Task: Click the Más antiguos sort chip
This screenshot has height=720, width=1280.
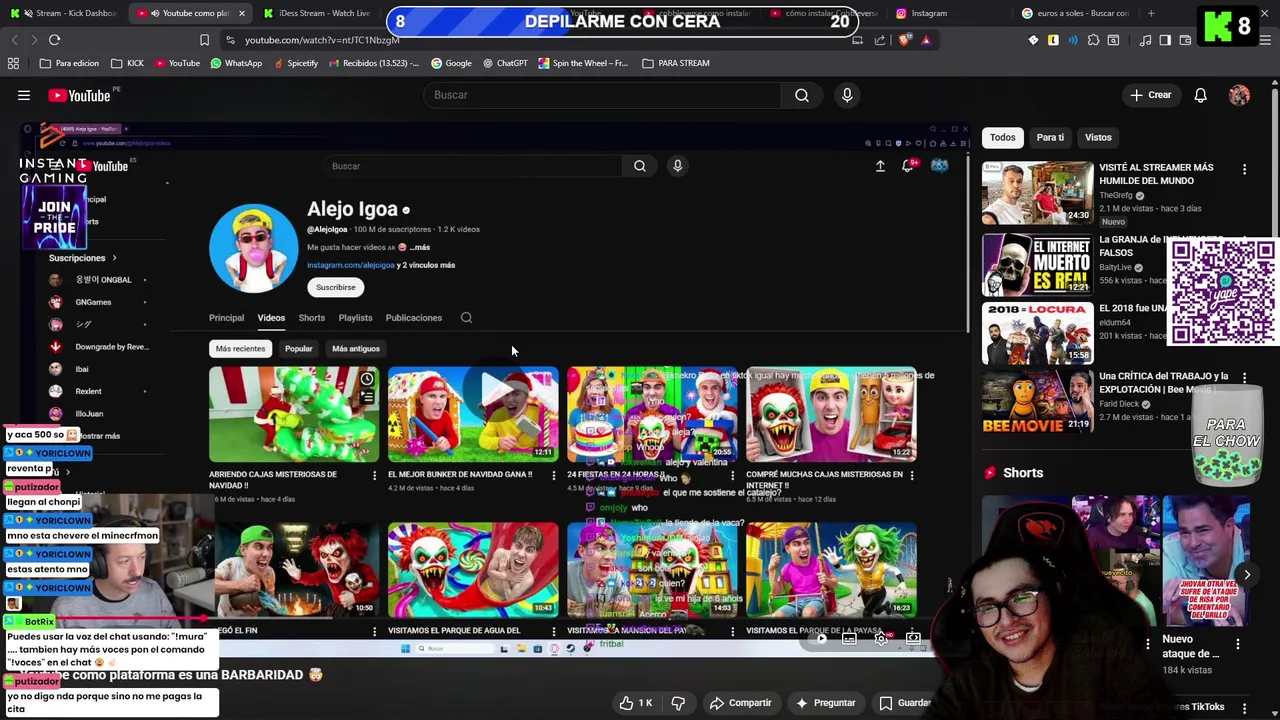Action: [356, 349]
